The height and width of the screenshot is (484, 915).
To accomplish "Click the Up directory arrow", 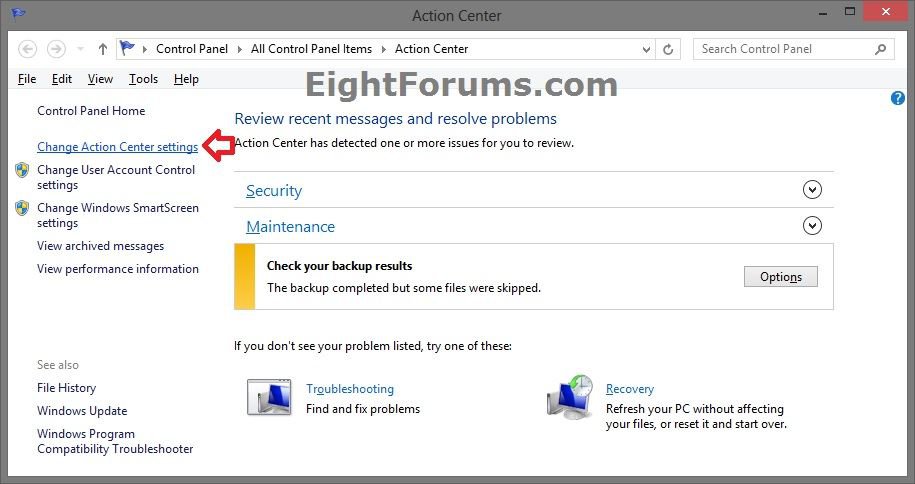I will [x=102, y=49].
